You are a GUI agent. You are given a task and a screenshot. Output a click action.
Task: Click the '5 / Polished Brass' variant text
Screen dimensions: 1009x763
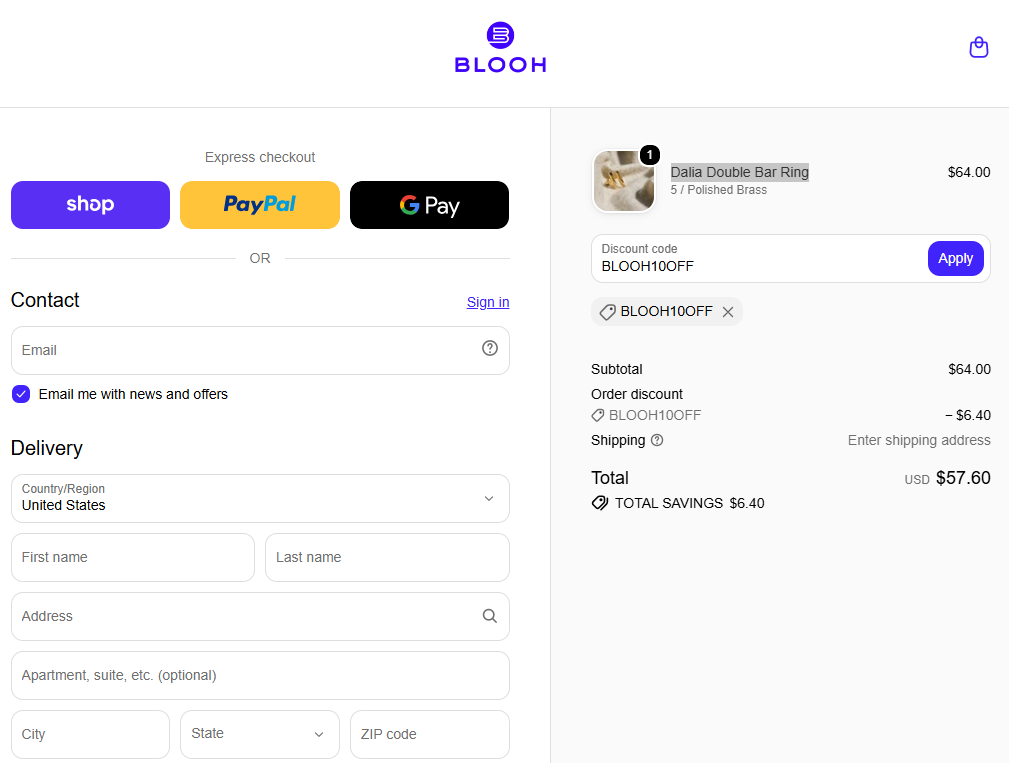point(719,190)
